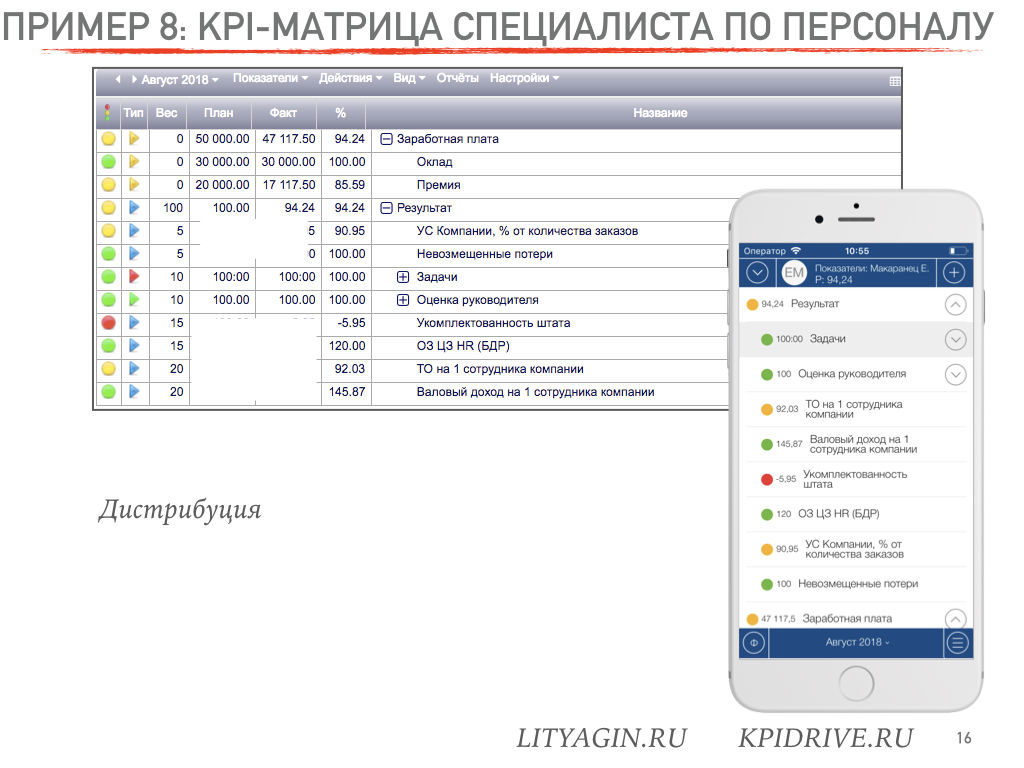The image size is (1024, 768).
Task: Open the Действия menu
Action: click(351, 78)
